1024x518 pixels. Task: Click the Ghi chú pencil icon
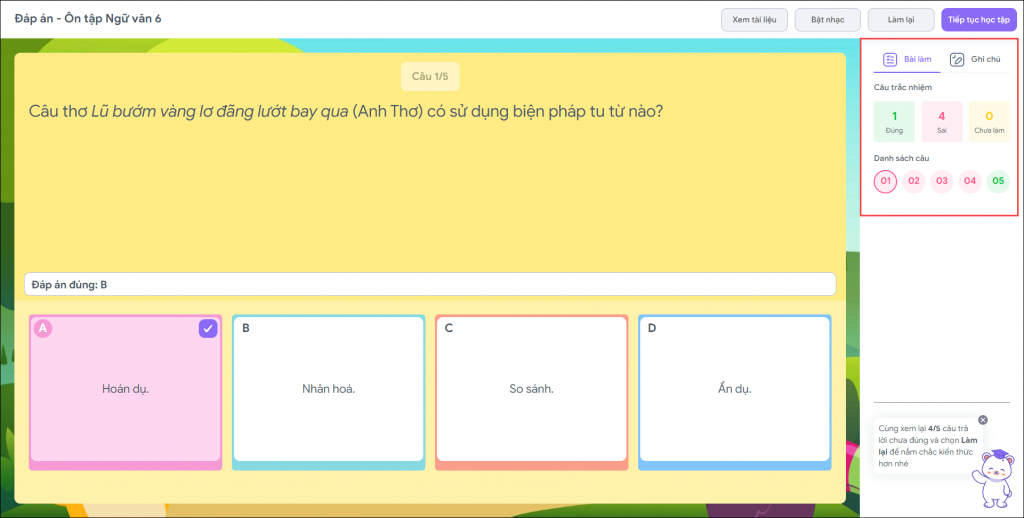pyautogui.click(x=957, y=59)
